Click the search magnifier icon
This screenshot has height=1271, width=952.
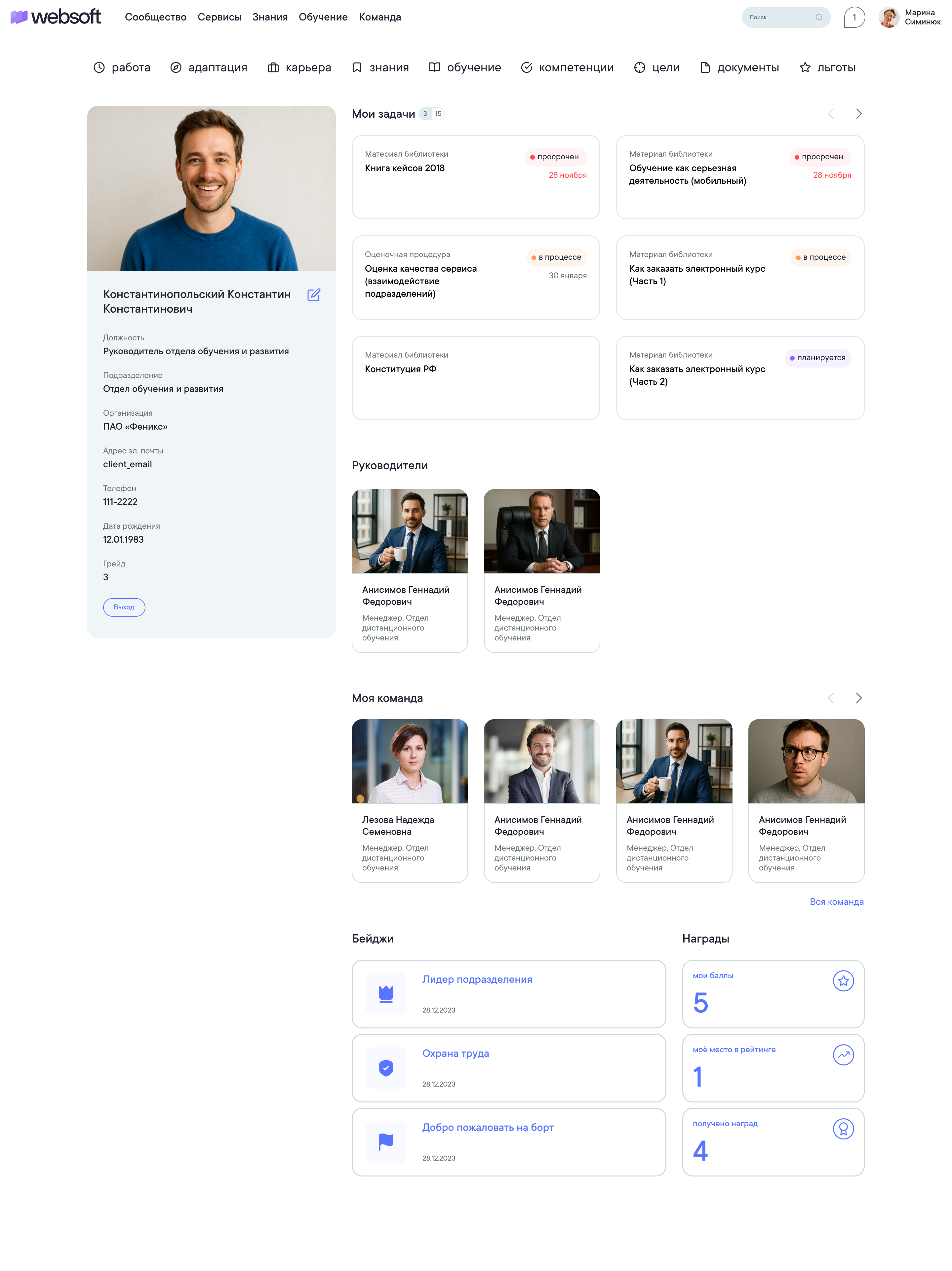coord(819,17)
